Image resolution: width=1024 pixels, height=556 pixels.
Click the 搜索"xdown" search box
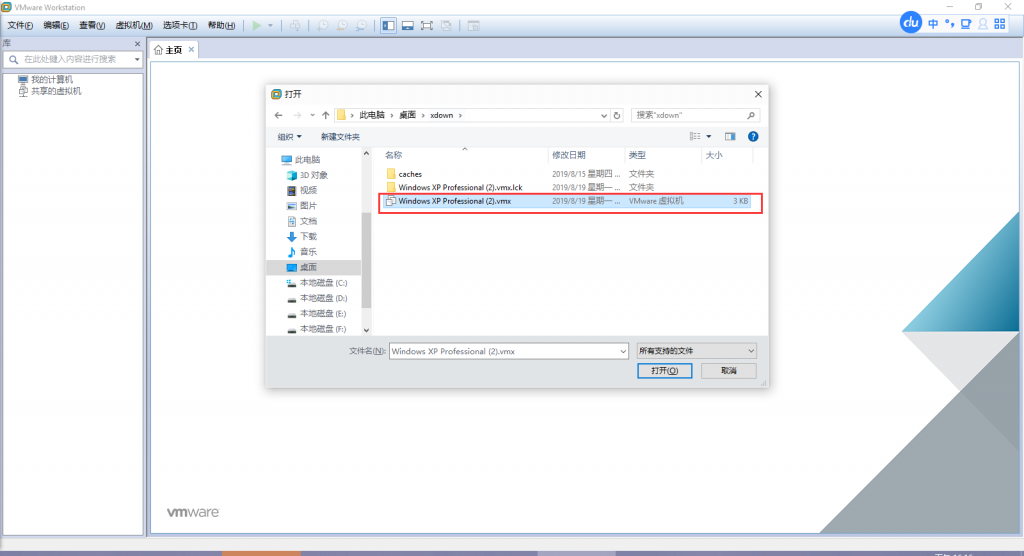click(x=696, y=116)
